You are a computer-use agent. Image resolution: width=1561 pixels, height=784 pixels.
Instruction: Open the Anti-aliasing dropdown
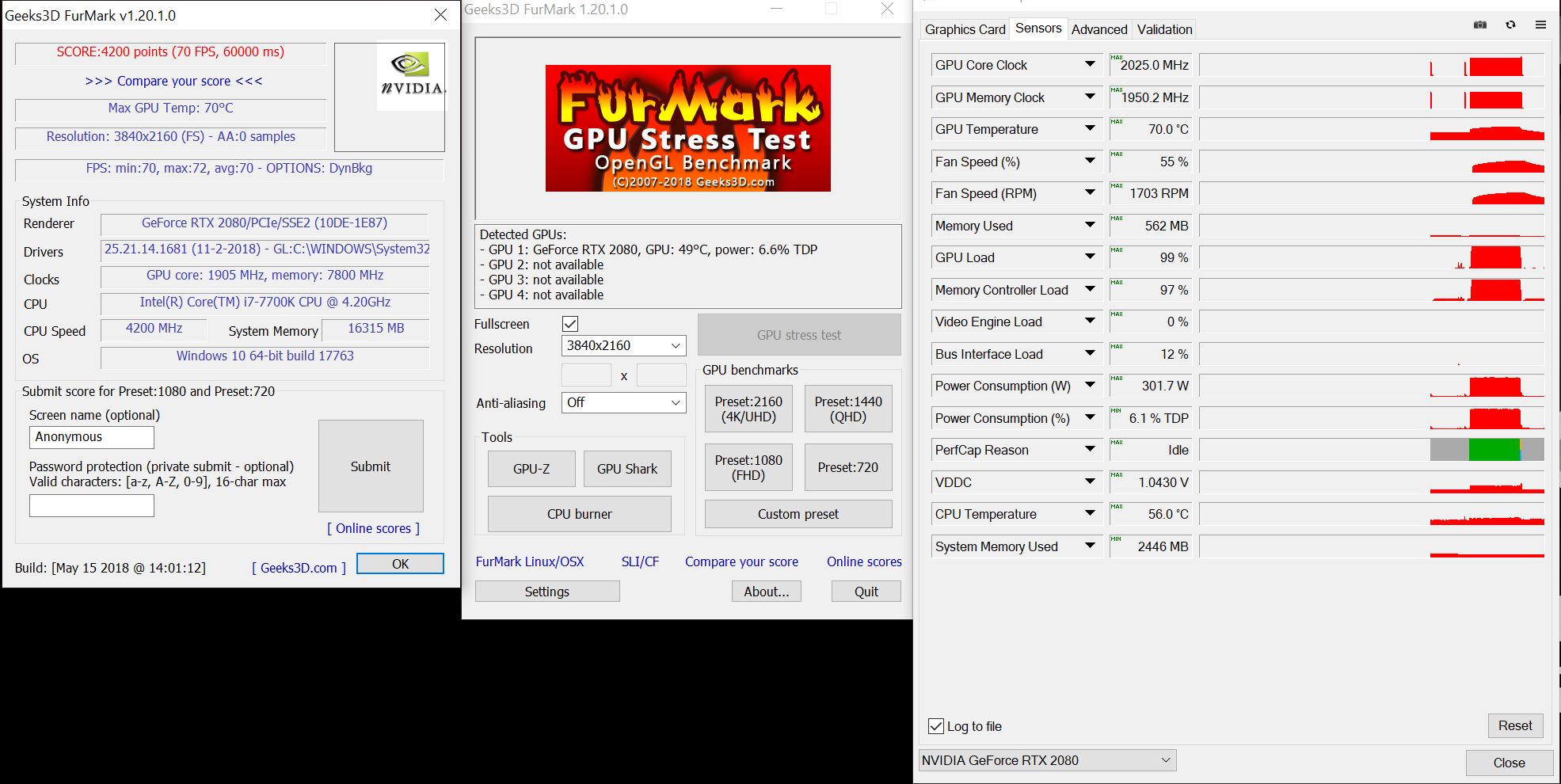623,403
